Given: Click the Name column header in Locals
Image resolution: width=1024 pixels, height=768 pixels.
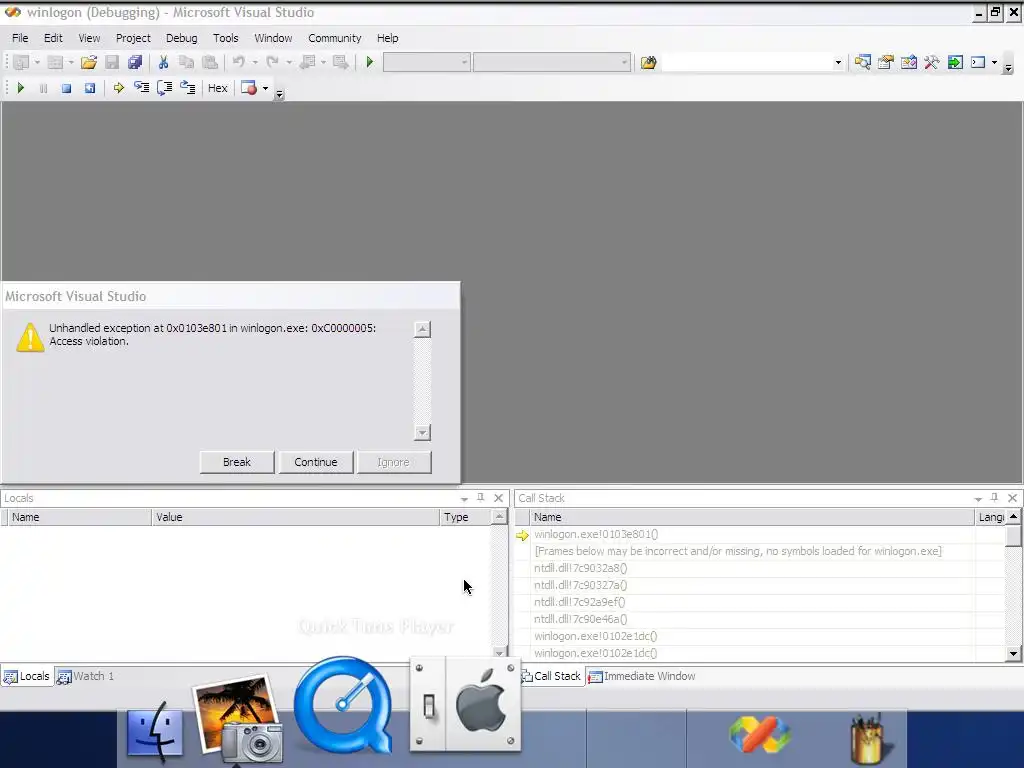Looking at the screenshot, I should click(x=80, y=517).
